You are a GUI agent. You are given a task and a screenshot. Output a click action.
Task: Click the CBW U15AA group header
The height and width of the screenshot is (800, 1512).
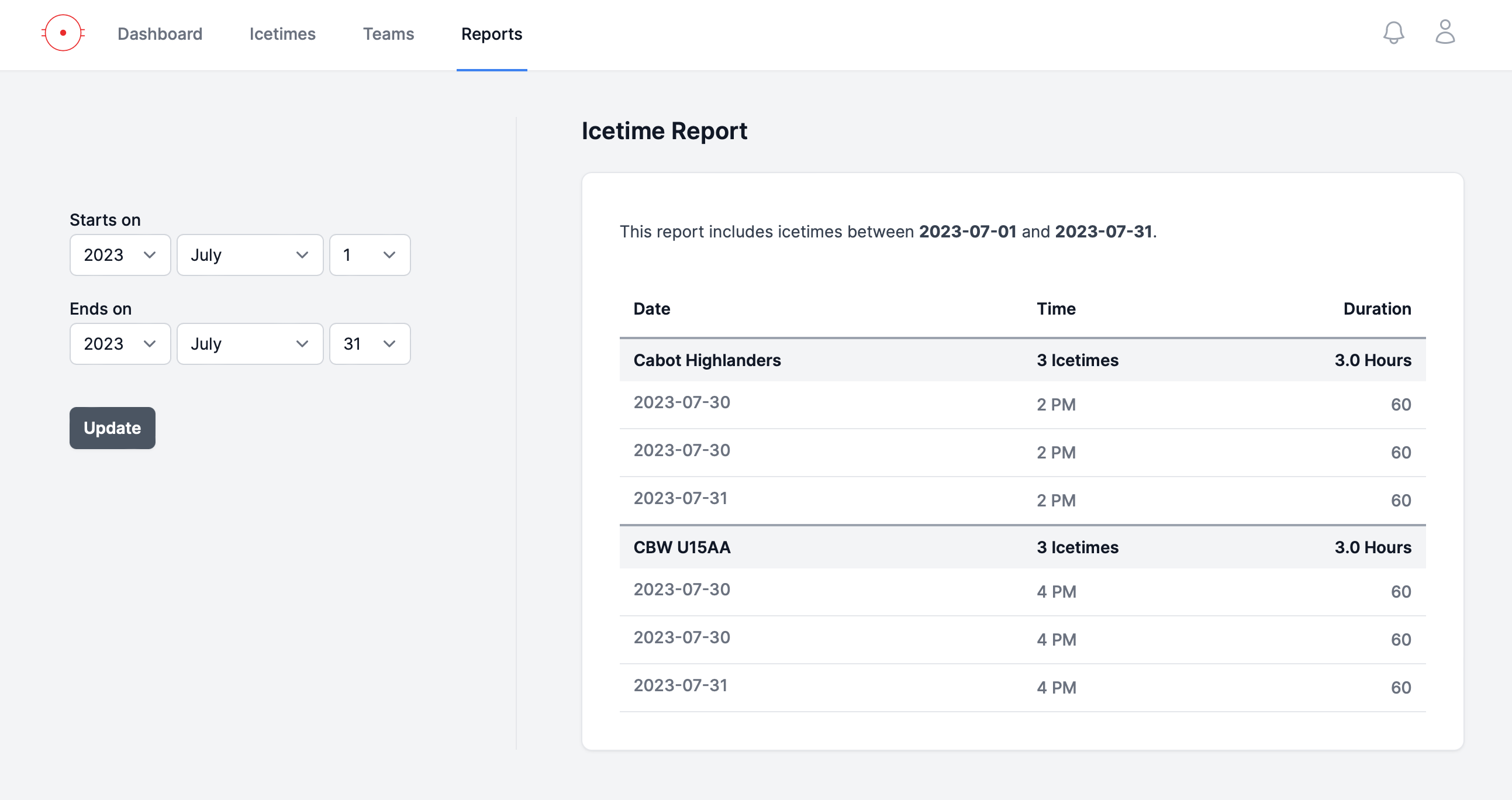click(x=1023, y=547)
